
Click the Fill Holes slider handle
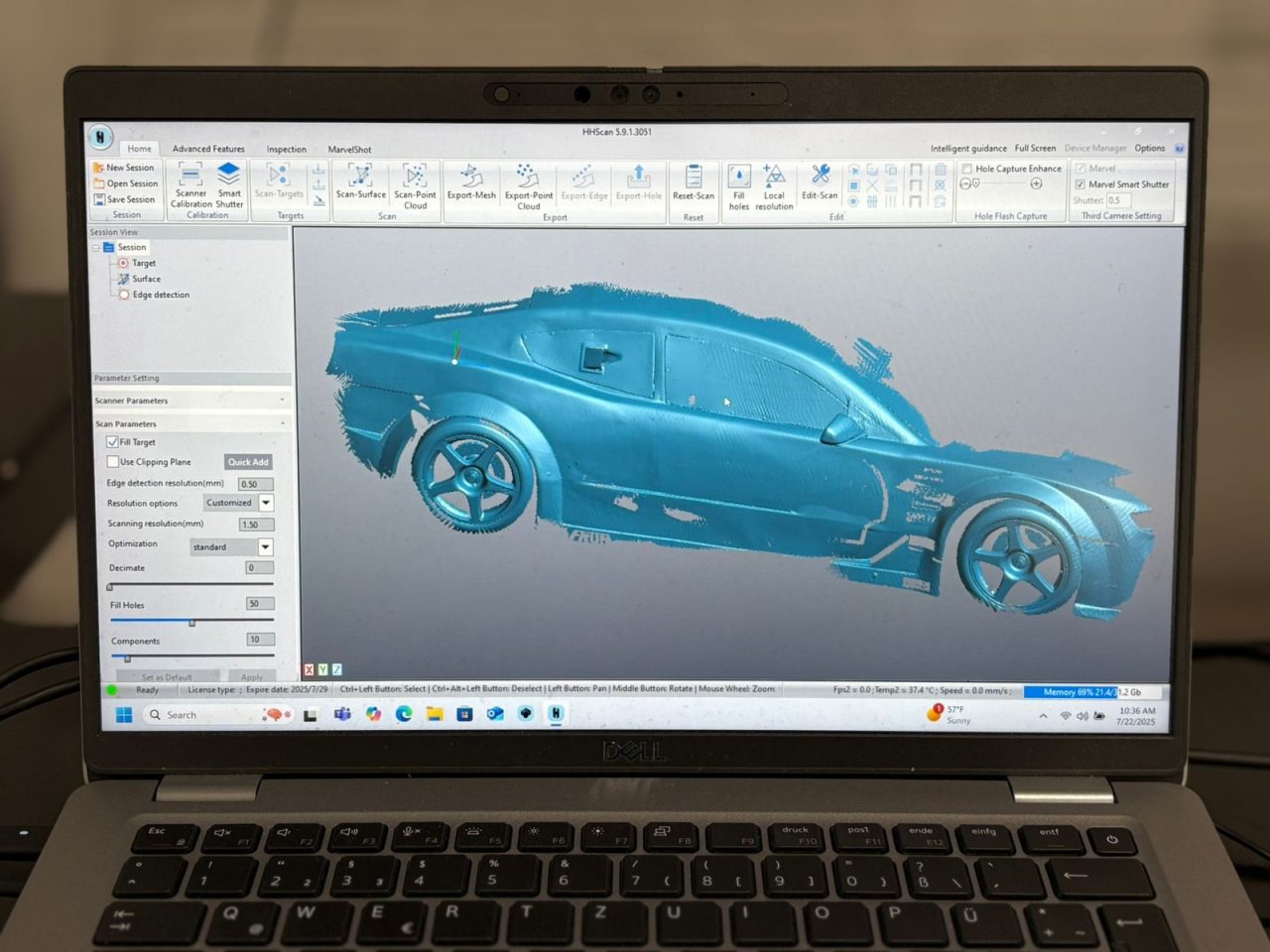tap(192, 623)
